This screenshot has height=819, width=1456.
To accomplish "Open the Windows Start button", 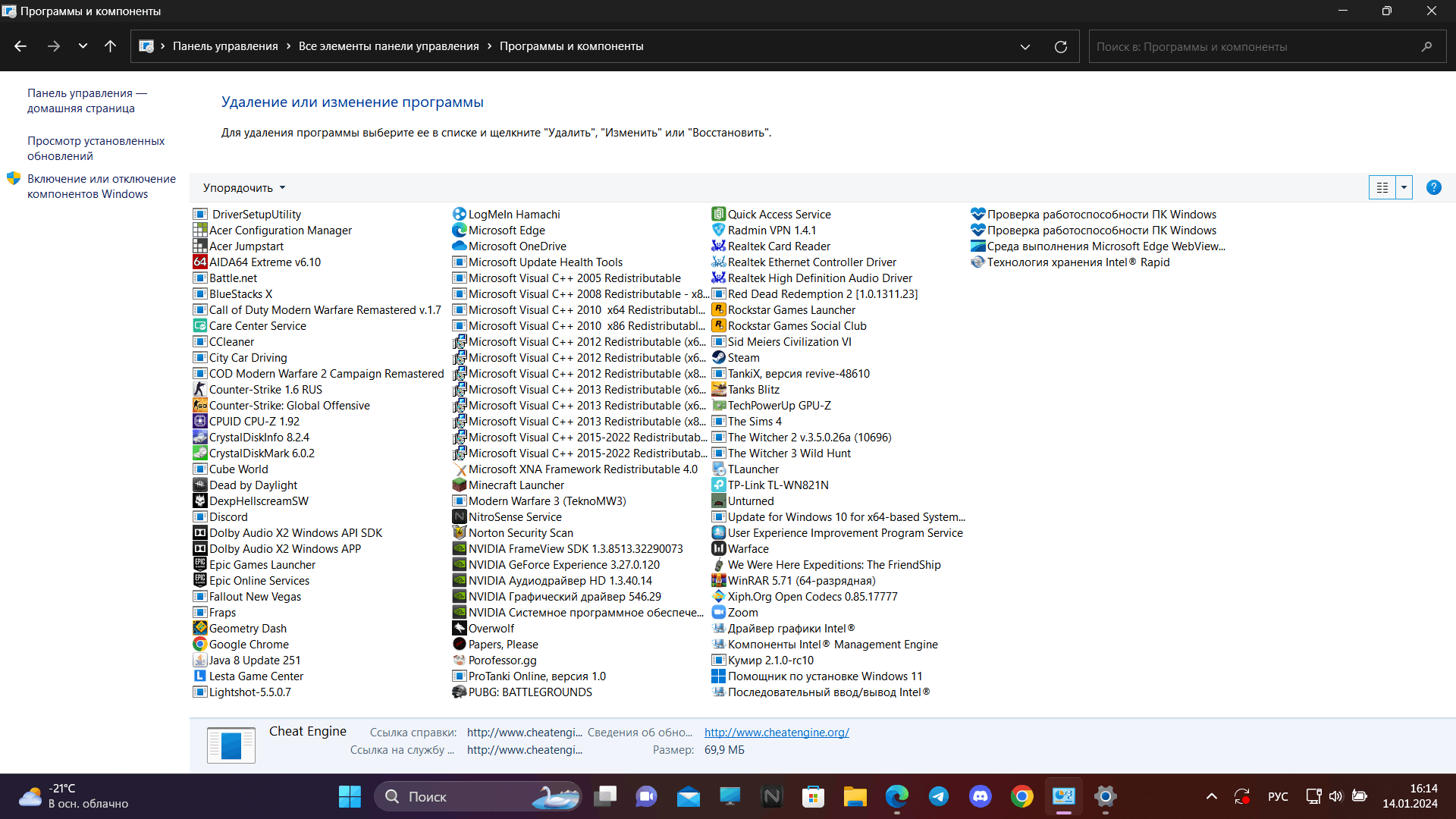I will click(x=350, y=796).
